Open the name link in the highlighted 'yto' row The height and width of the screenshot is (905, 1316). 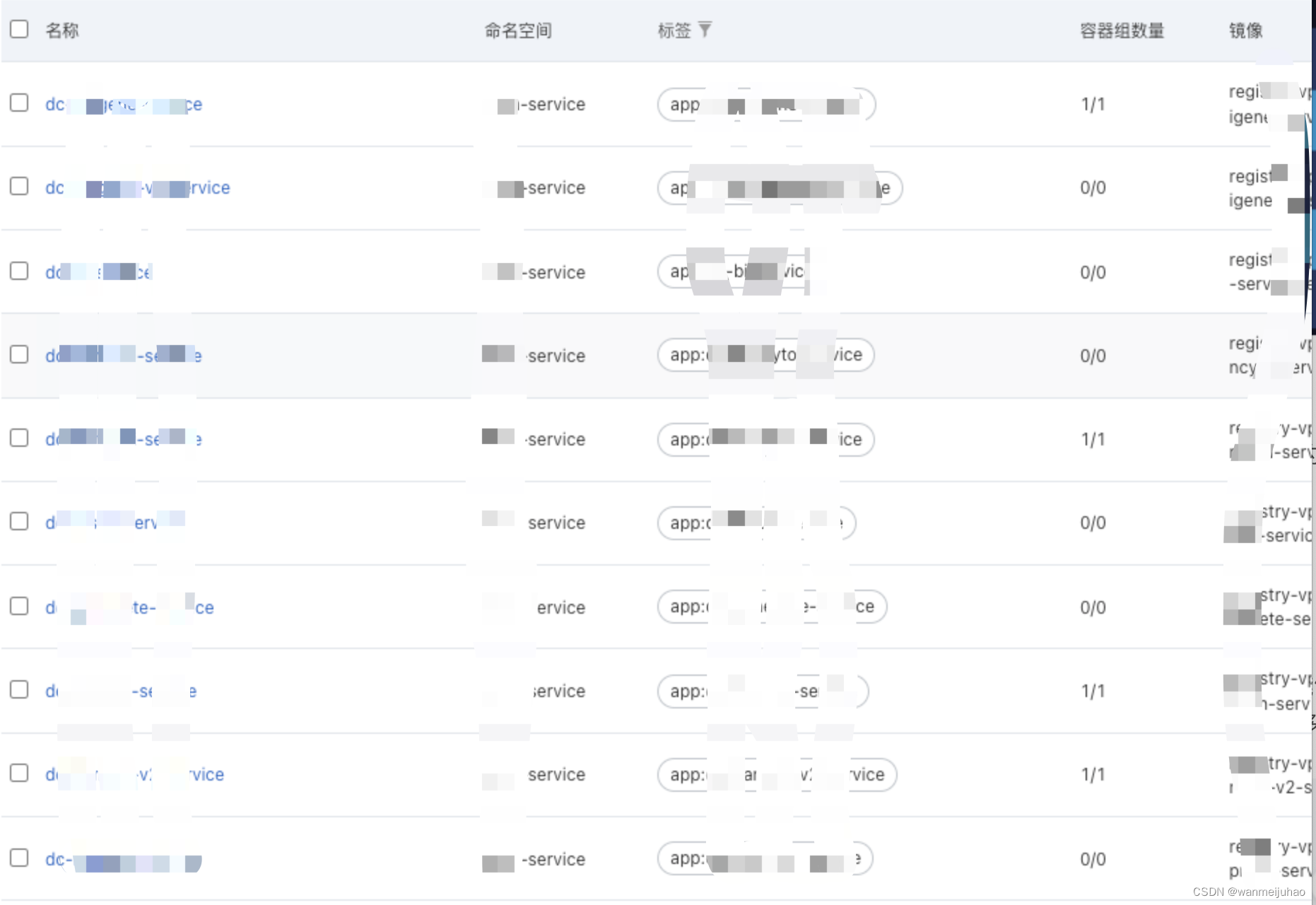pos(124,355)
